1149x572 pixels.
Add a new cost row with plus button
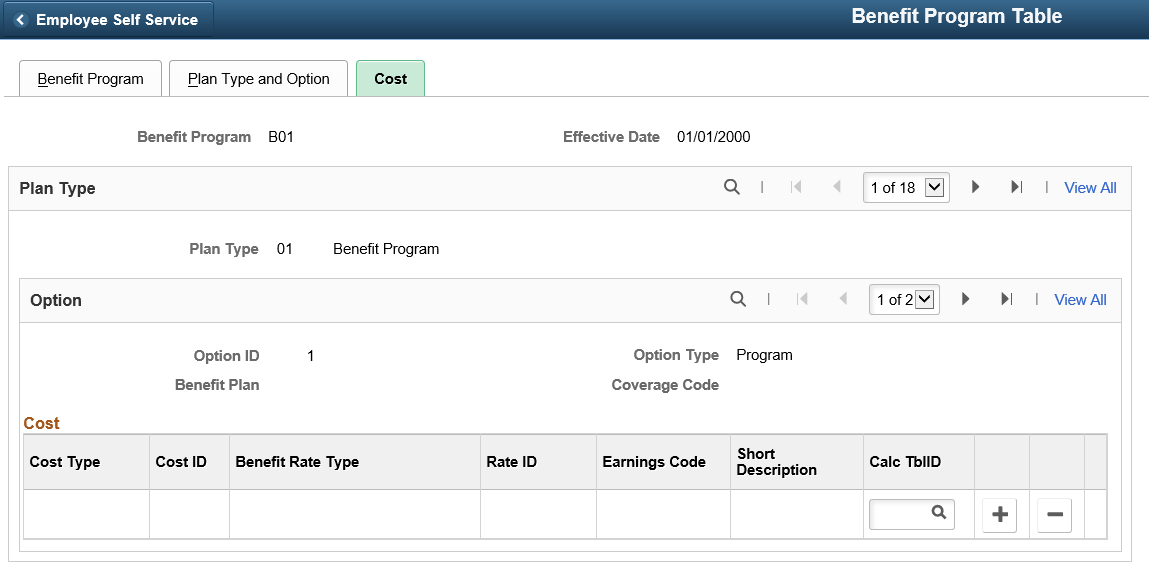coord(1000,515)
